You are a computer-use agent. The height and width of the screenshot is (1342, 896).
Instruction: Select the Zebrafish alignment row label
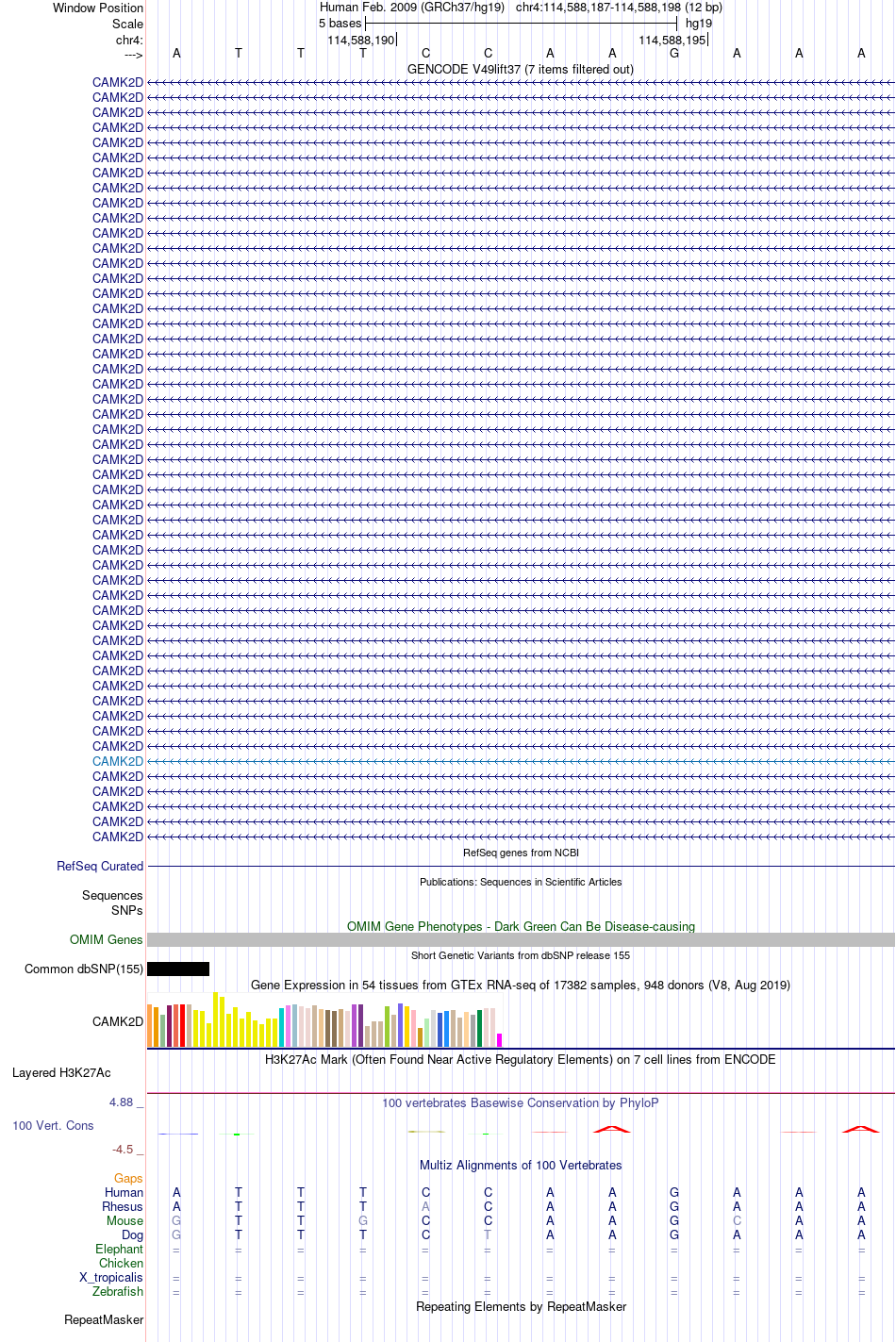(x=118, y=1292)
